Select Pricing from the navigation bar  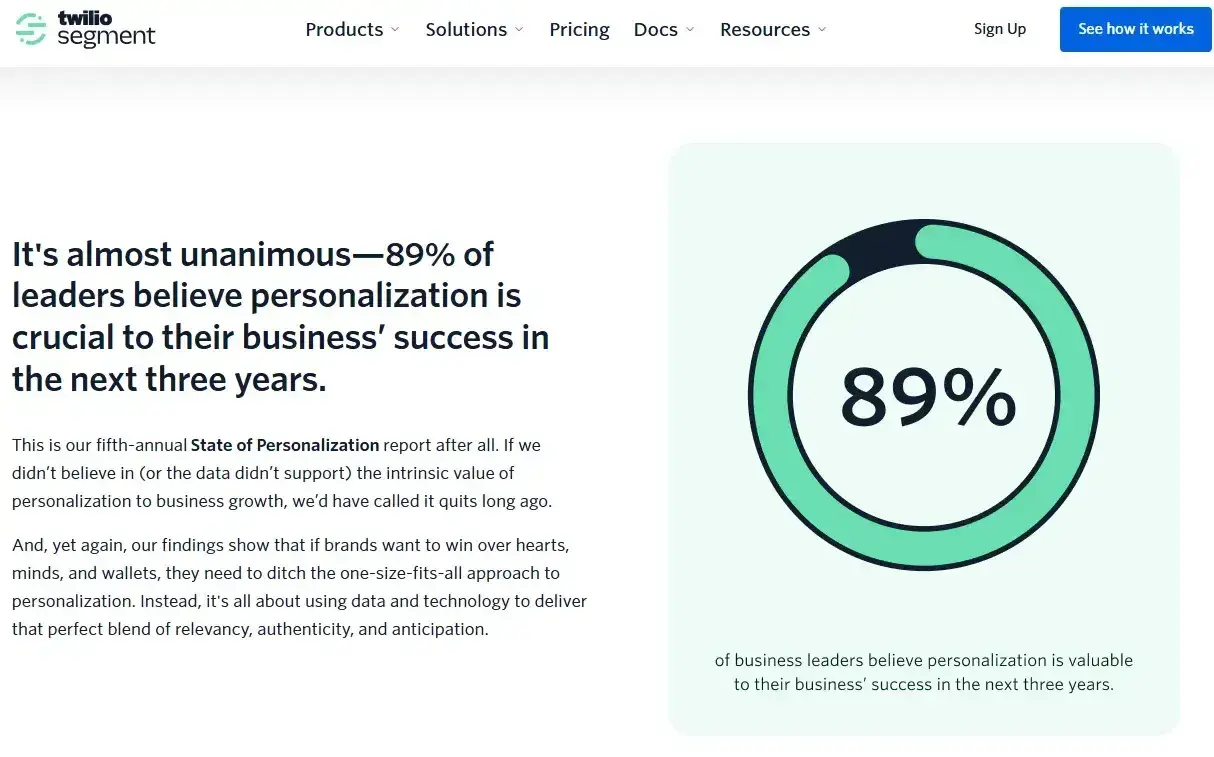tap(579, 30)
